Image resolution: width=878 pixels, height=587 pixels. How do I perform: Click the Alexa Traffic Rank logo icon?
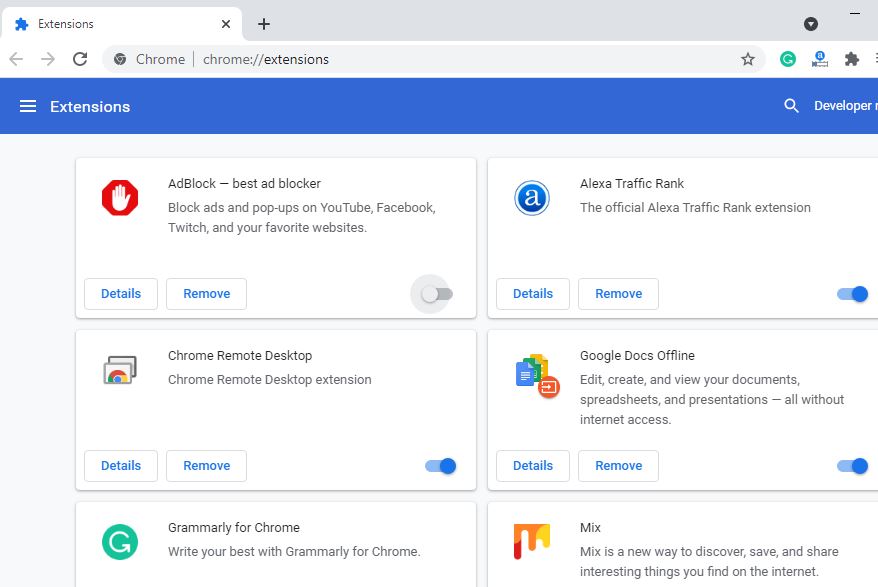pos(532,198)
